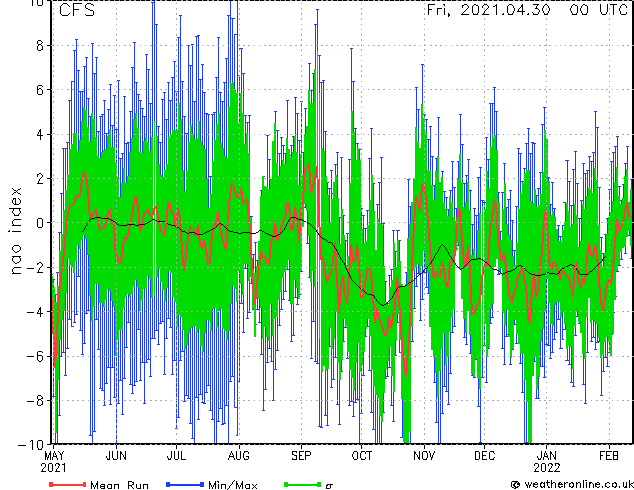The height and width of the screenshot is (490, 634).
Task: Click the 'Min/Max' legend text
Action: click(x=233, y=485)
